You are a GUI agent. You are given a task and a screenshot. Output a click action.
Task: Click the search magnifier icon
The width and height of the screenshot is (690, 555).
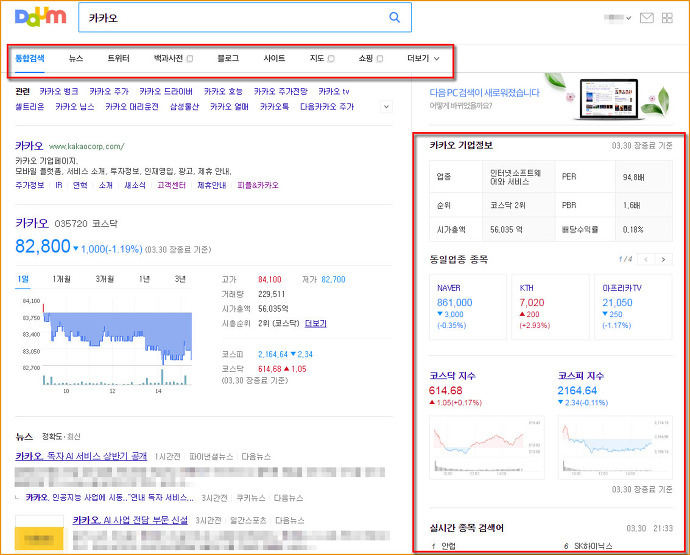pyautogui.click(x=395, y=17)
